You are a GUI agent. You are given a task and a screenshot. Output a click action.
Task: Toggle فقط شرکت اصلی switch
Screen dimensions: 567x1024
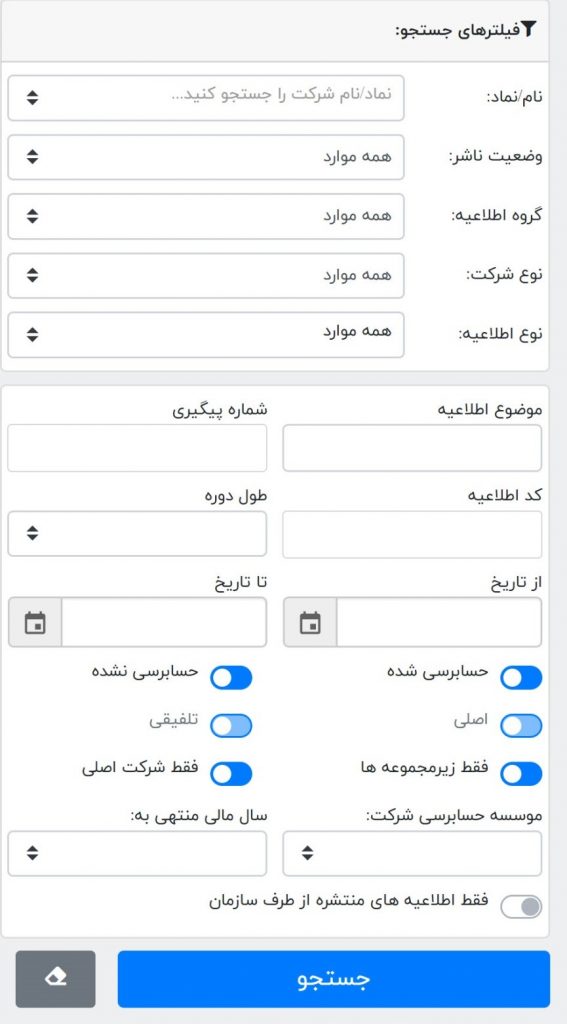coord(231,774)
